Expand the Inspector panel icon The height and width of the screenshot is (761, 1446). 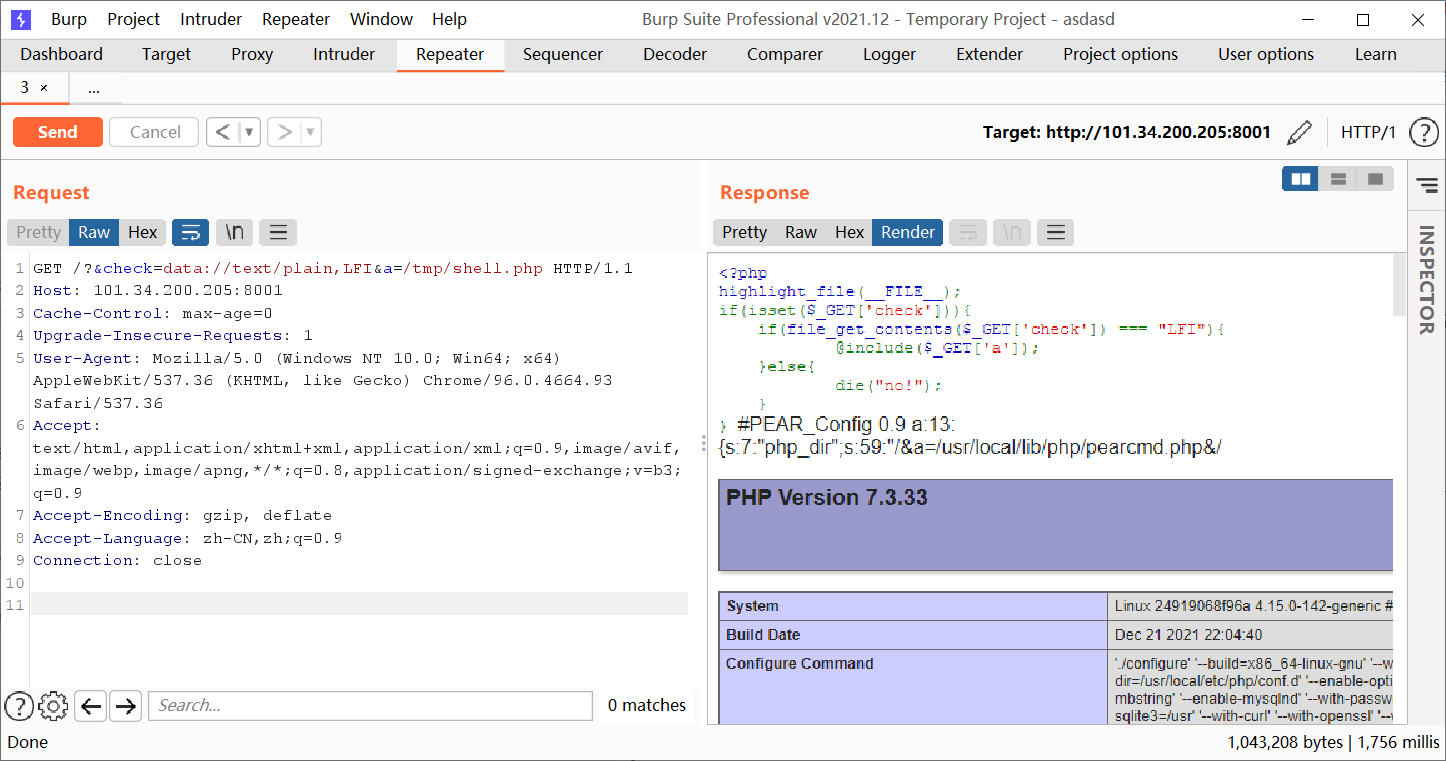(1427, 185)
